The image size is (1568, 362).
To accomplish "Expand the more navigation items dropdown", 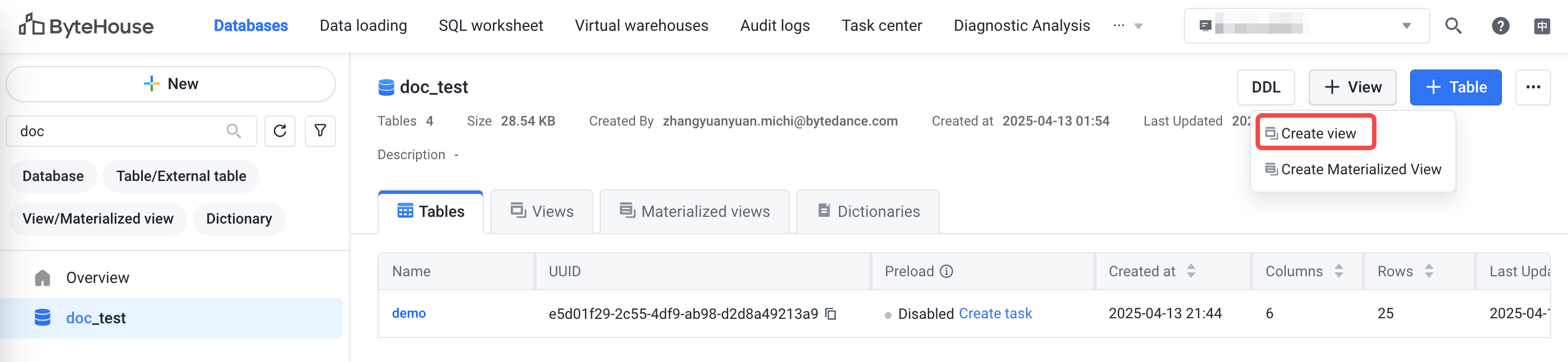I will coord(1128,26).
